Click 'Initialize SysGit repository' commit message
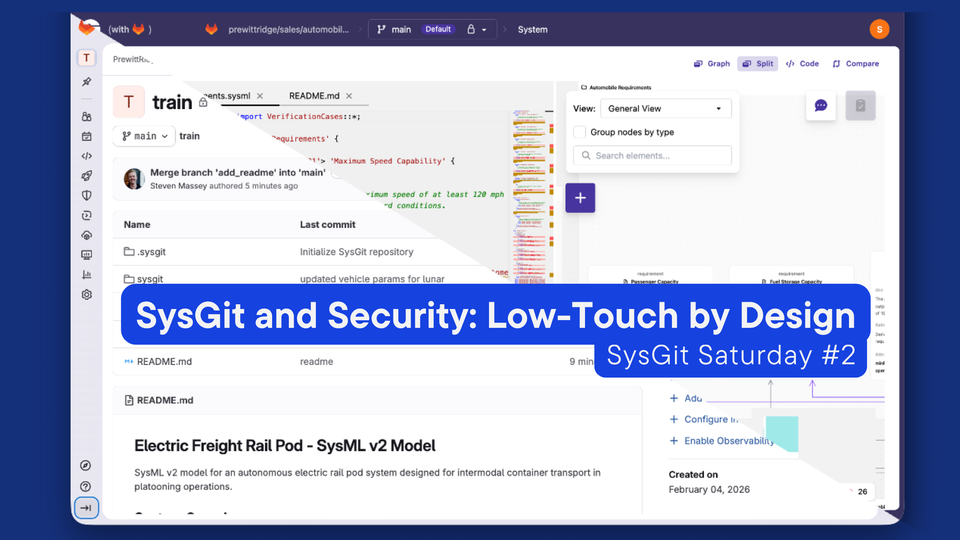 click(x=356, y=252)
